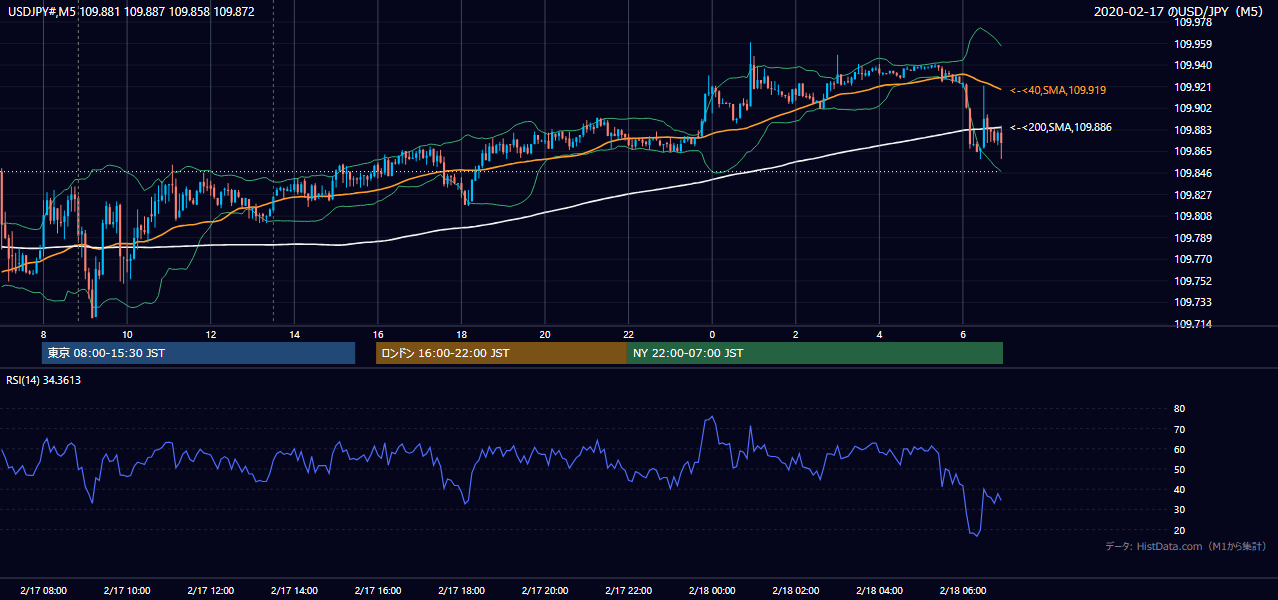Click the 2/17 22:00 date label
1278x600 pixels.
(x=627, y=591)
